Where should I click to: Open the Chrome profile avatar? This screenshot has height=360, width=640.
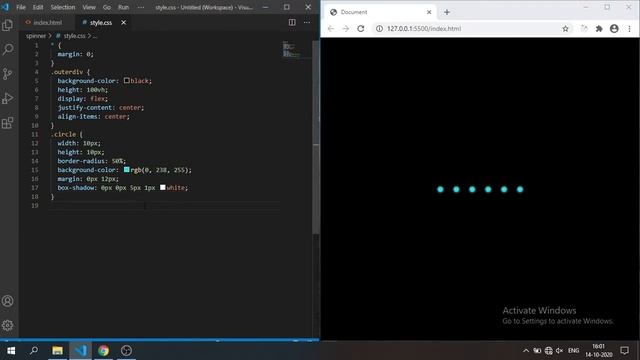click(x=614, y=29)
